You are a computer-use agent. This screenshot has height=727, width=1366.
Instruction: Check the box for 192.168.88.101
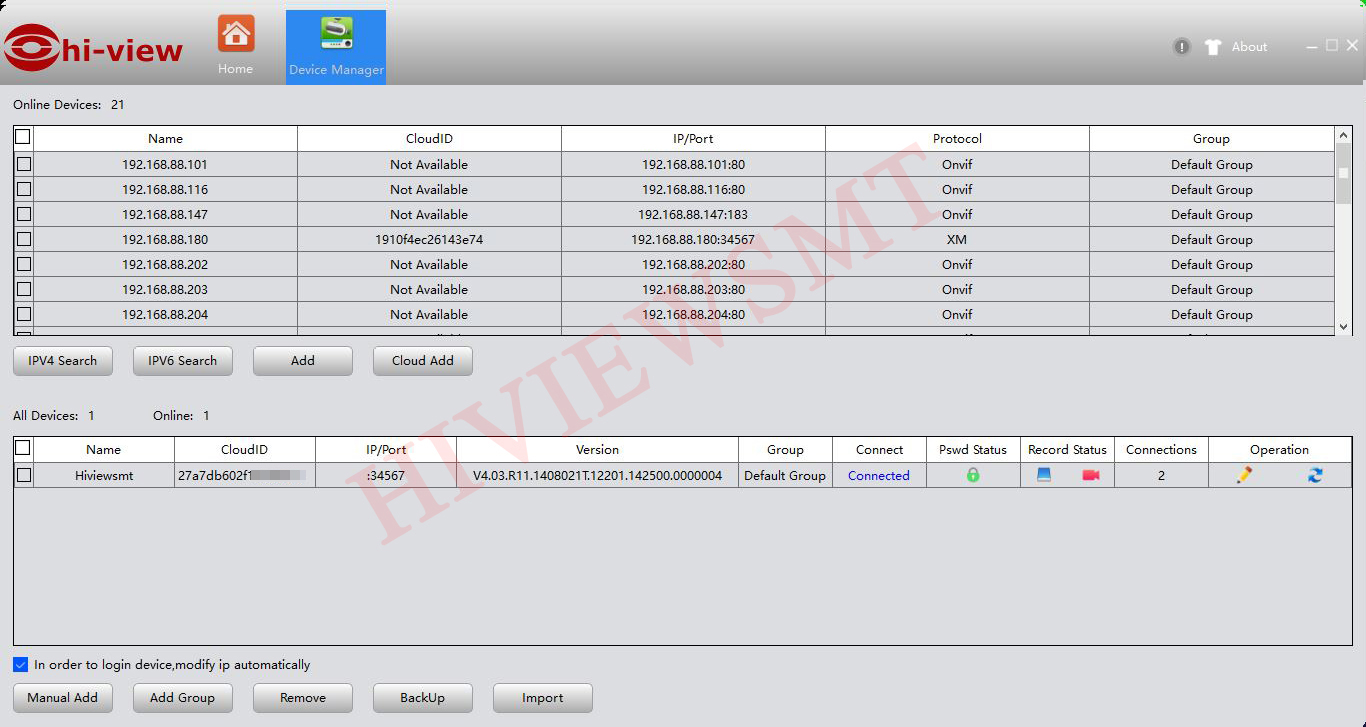(x=24, y=164)
